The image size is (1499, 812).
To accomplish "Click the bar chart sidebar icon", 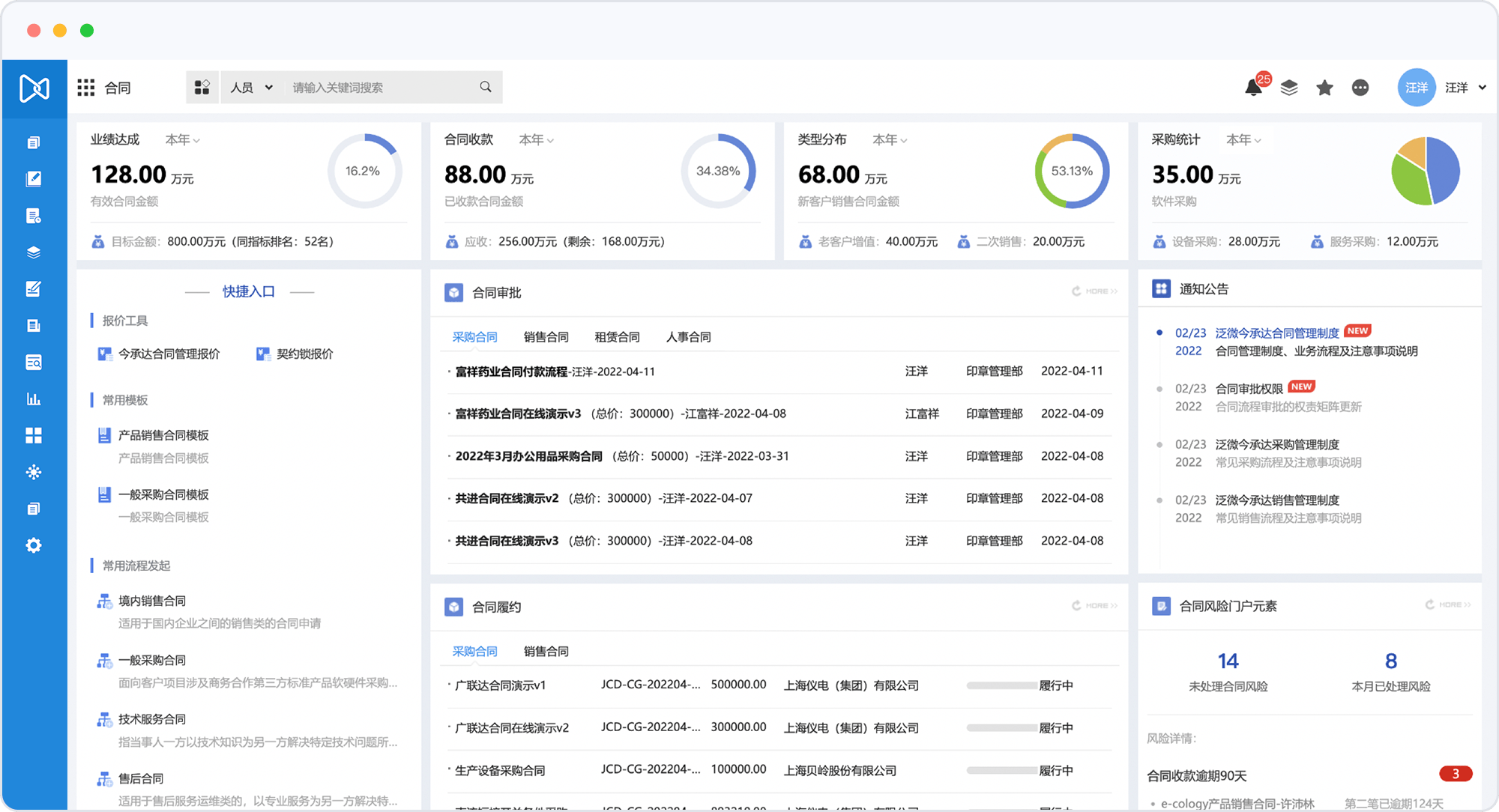I will pos(34,399).
